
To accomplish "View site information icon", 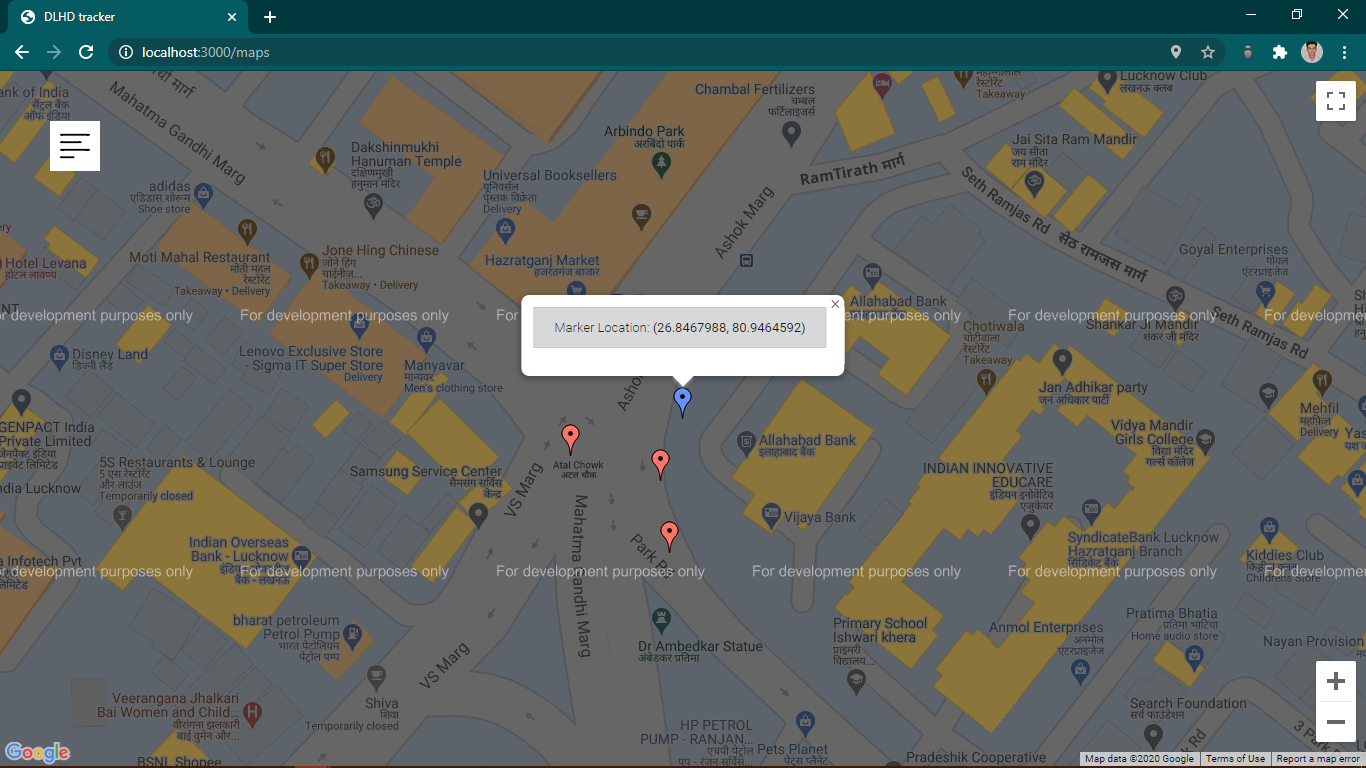I will [x=126, y=52].
